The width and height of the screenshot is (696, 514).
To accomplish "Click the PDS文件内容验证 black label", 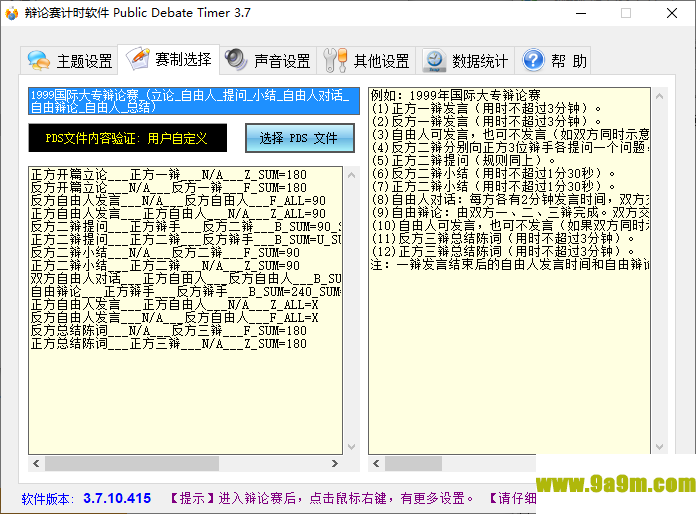I will tap(125, 138).
